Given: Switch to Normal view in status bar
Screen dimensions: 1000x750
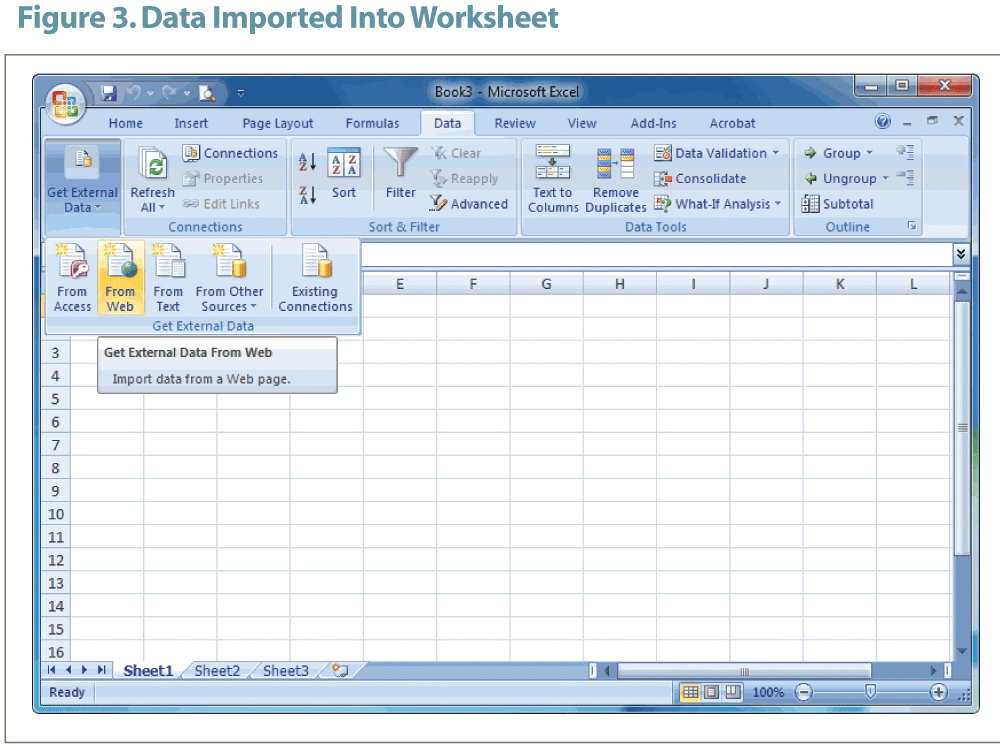Looking at the screenshot, I should click(690, 692).
